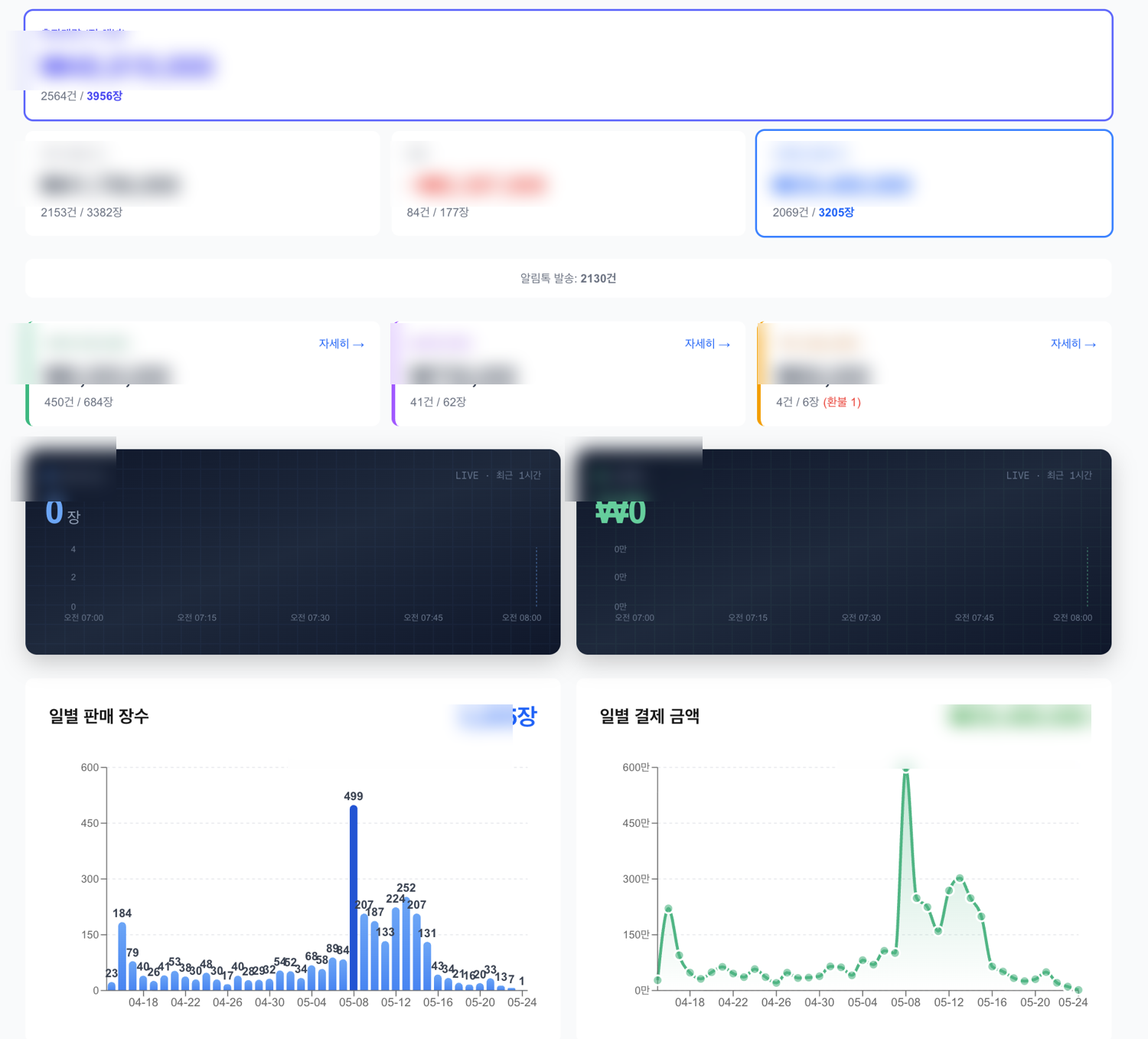
Task: Click the first data point at 0만 on line chart
Action: click(x=657, y=980)
